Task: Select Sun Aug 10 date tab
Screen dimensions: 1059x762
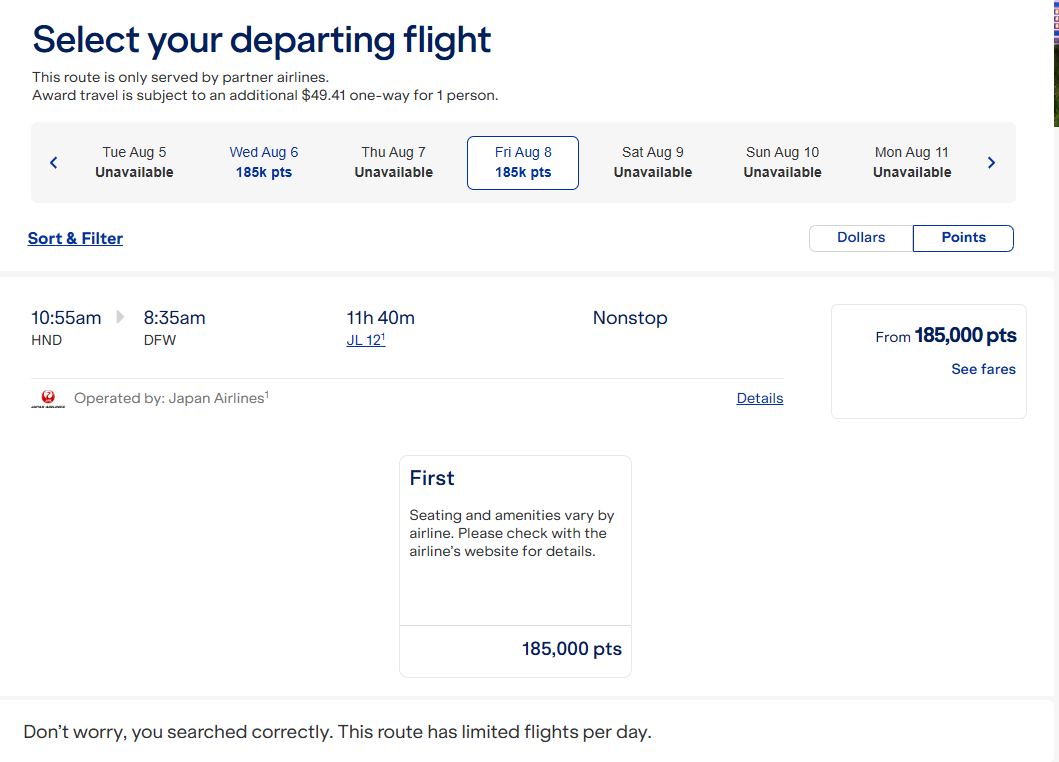Action: [782, 162]
